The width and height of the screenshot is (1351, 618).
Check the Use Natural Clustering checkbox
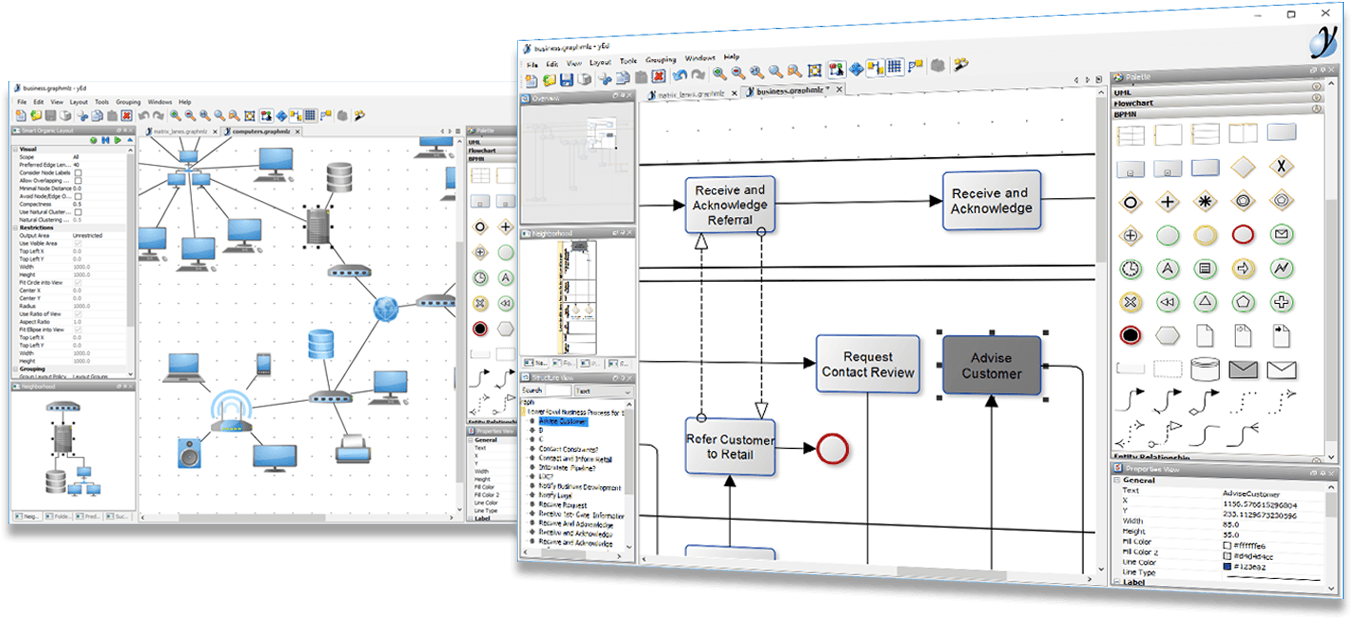tap(79, 213)
